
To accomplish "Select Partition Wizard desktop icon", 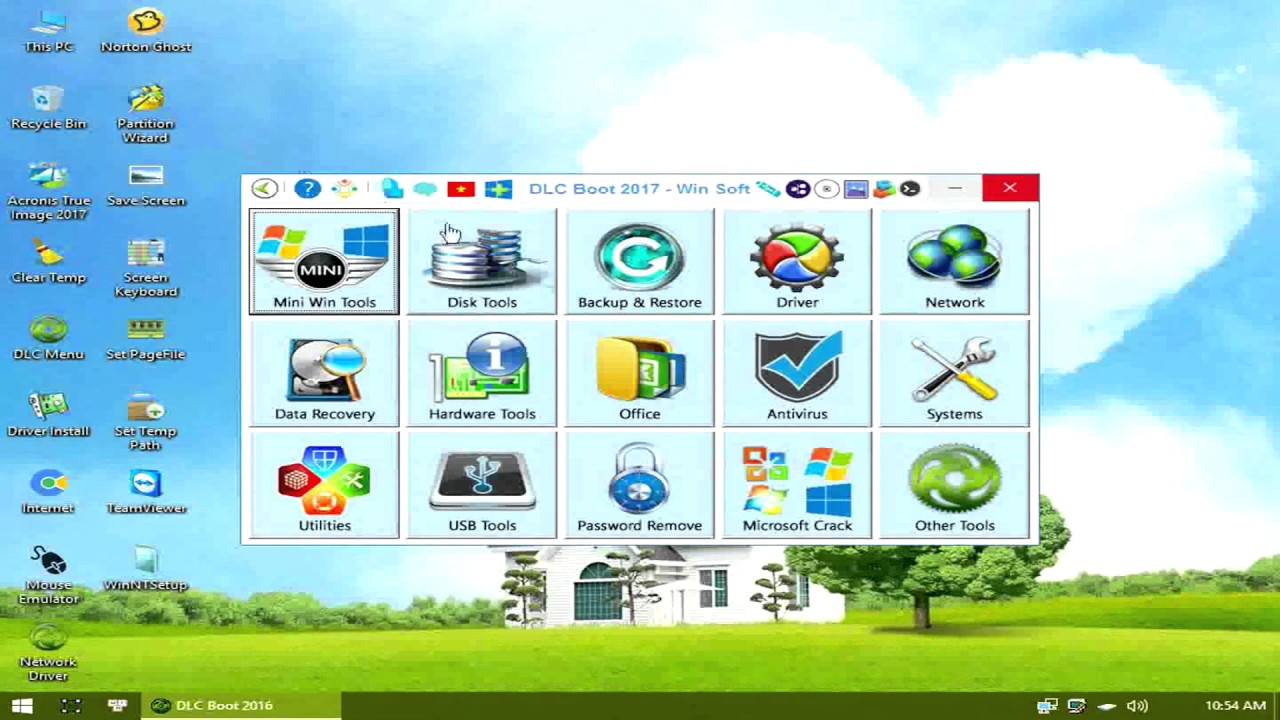I will coord(146,115).
